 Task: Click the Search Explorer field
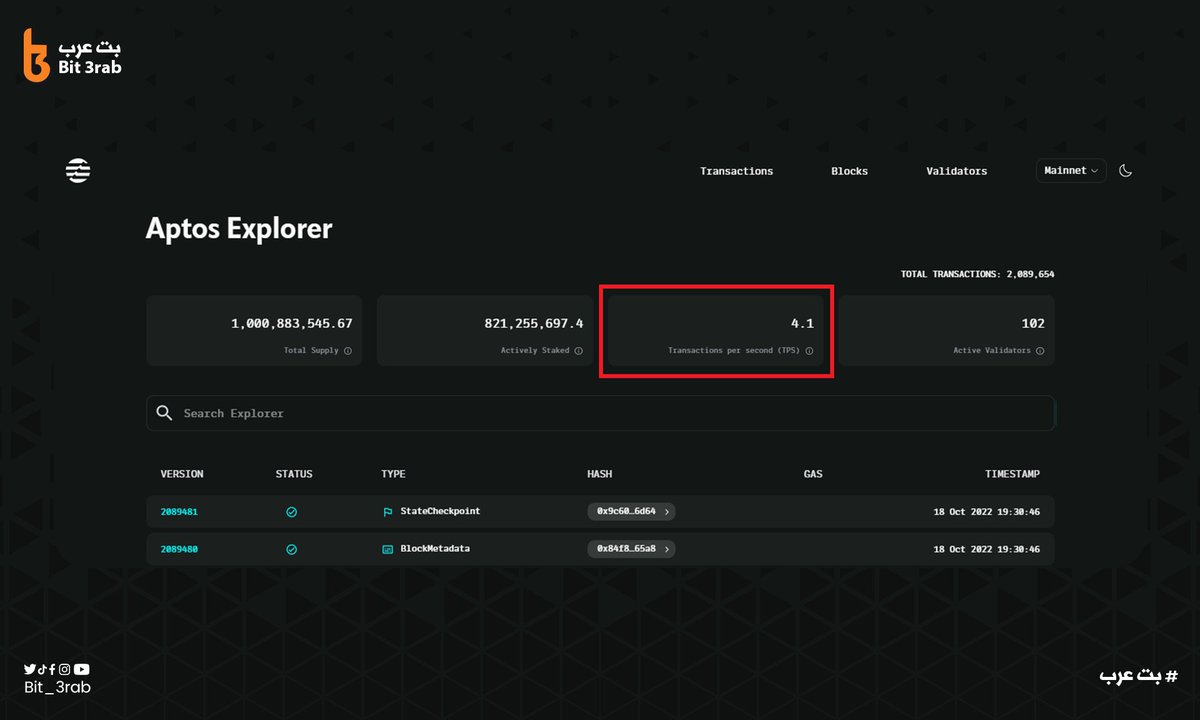[x=600, y=413]
